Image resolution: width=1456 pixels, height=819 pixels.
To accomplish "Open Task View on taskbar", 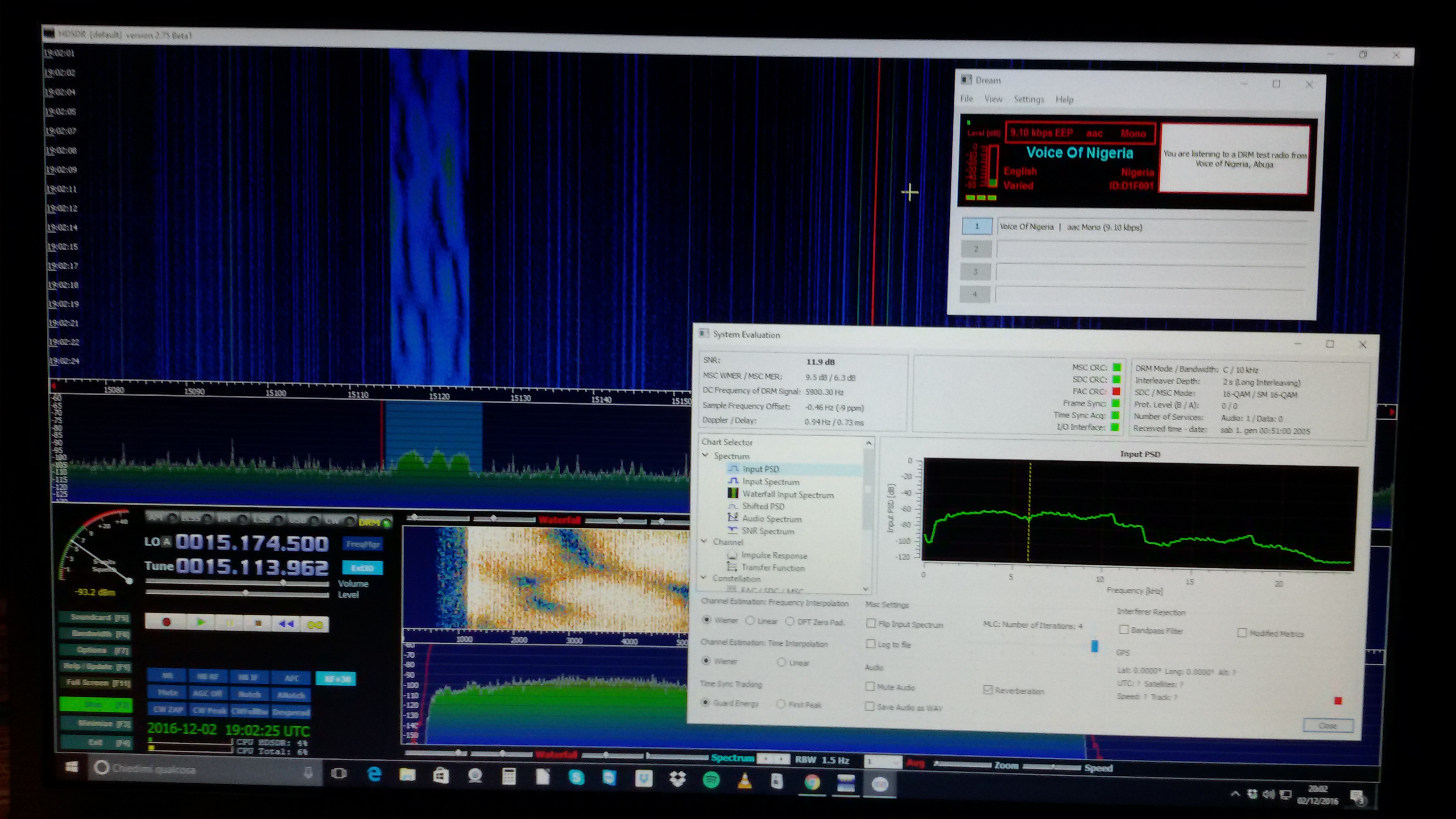I will pos(339,773).
